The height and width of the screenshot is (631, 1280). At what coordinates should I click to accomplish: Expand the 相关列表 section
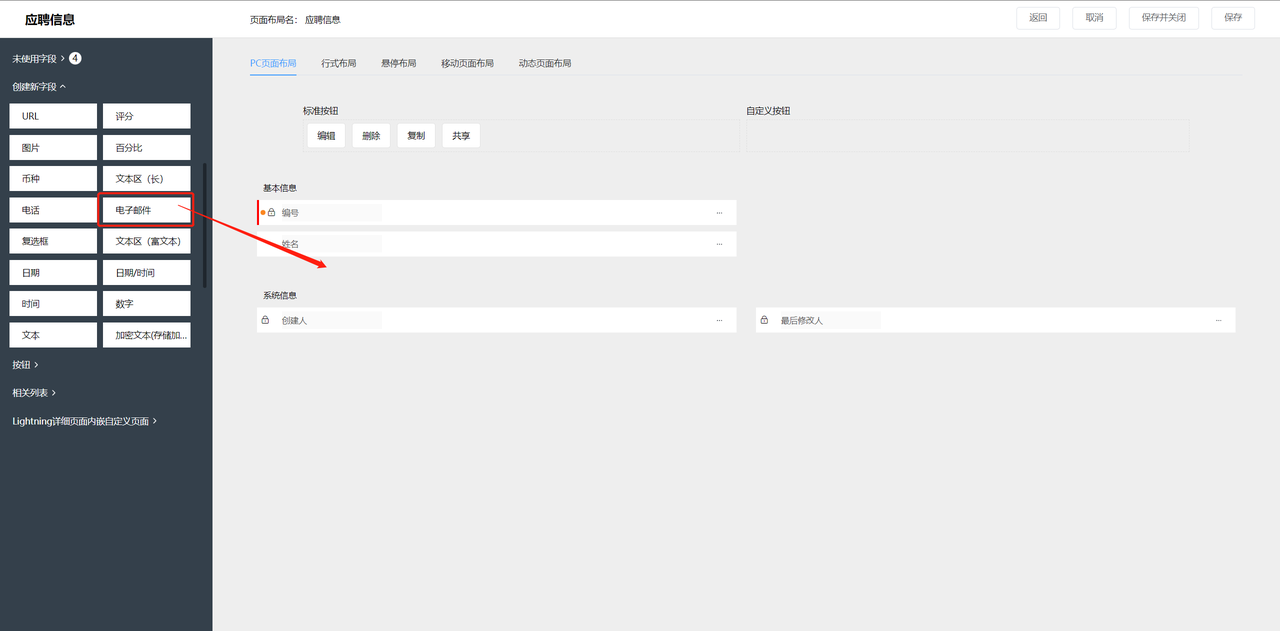34,393
